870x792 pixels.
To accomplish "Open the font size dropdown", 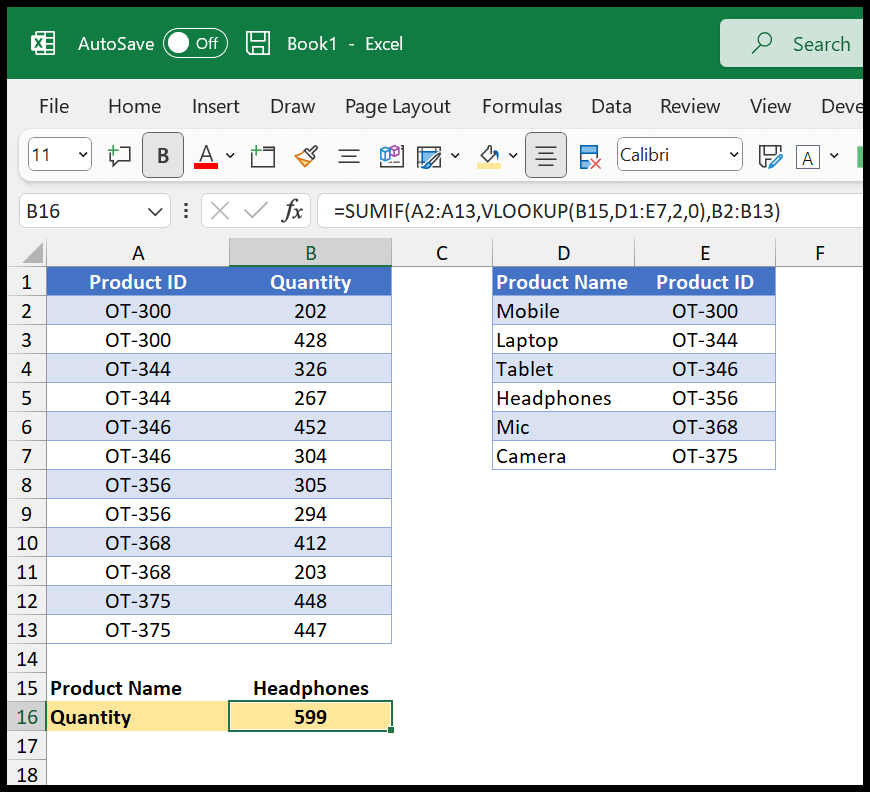I will (59, 155).
